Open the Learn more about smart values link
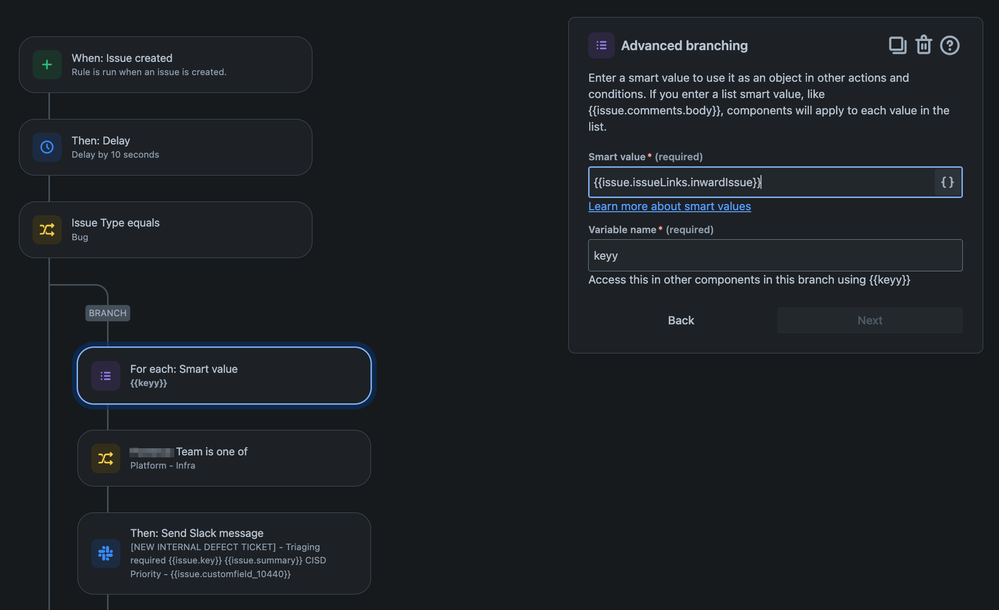The image size is (999, 610). point(669,206)
